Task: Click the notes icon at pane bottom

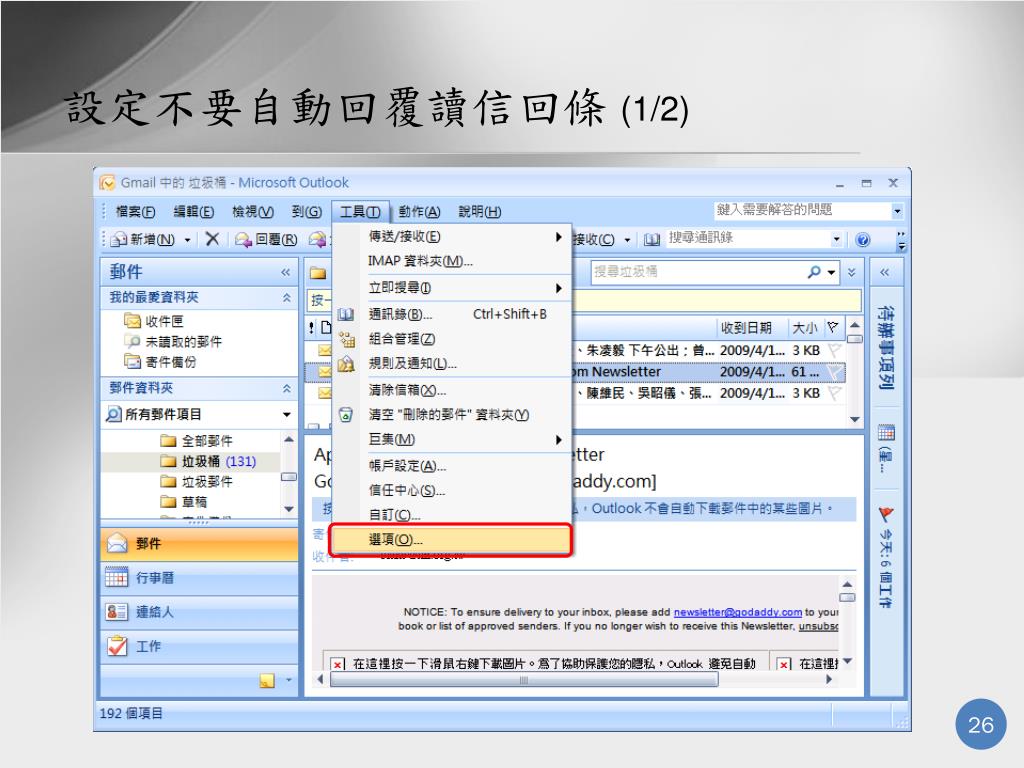Action: [267, 680]
